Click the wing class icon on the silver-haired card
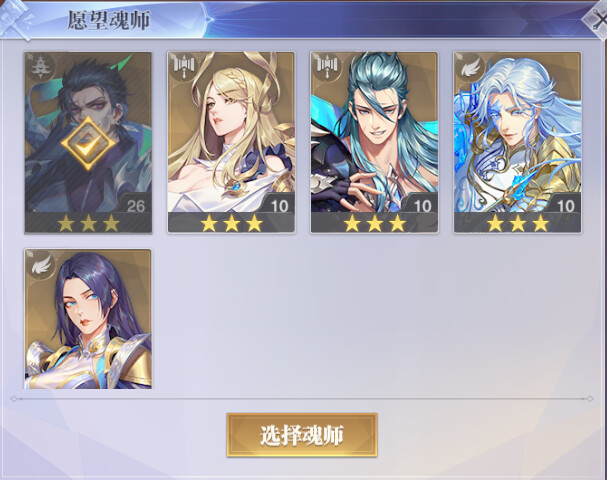This screenshot has width=607, height=480. click(470, 67)
